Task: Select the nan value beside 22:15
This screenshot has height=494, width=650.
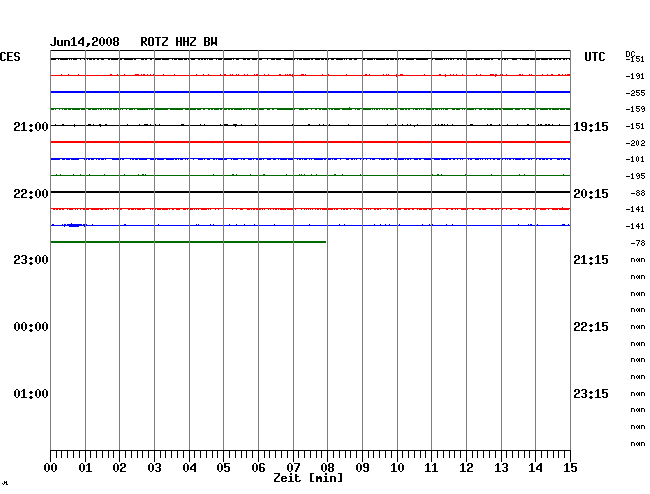Action: [638, 327]
